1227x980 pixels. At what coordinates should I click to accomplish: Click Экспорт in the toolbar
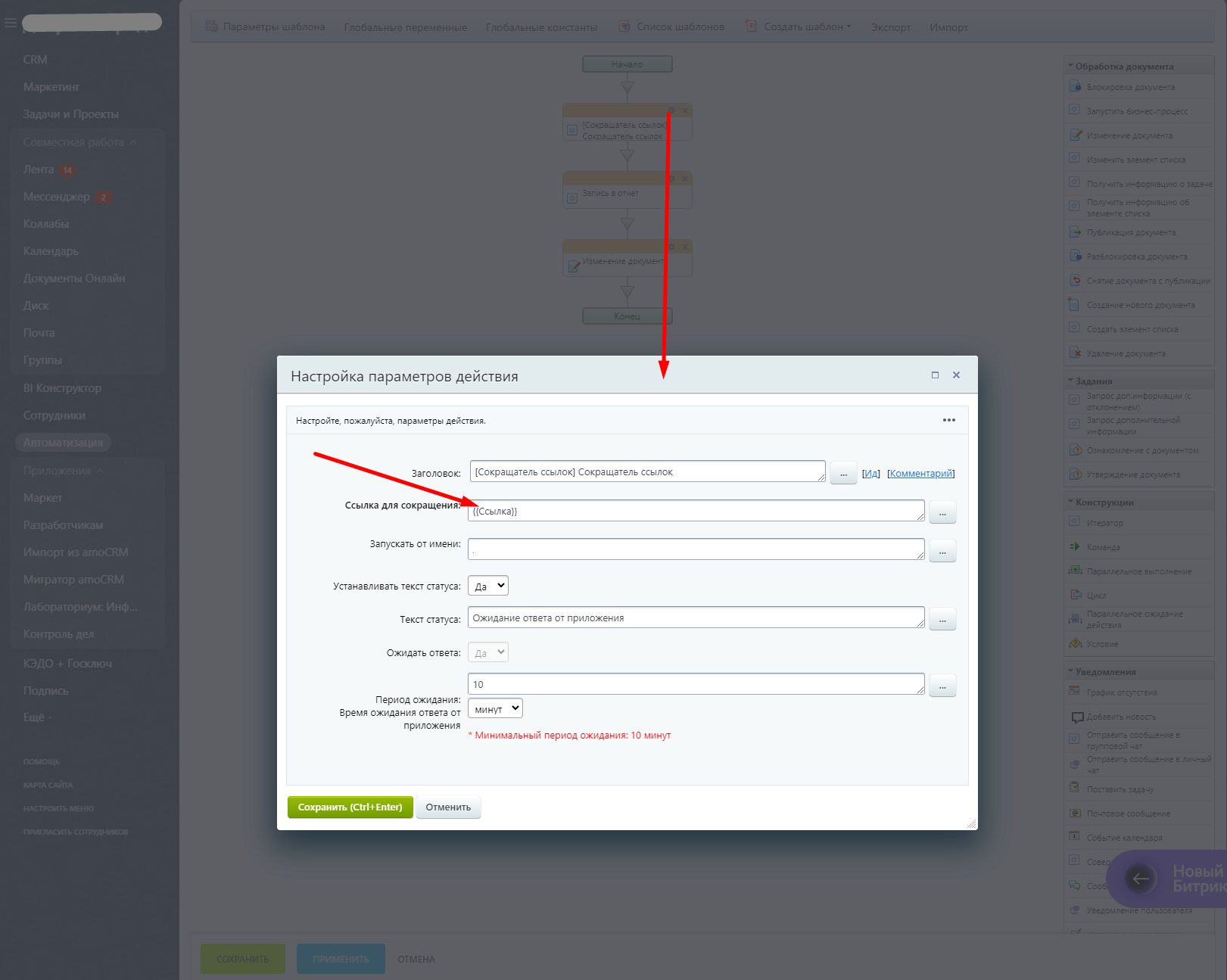pyautogui.click(x=891, y=27)
